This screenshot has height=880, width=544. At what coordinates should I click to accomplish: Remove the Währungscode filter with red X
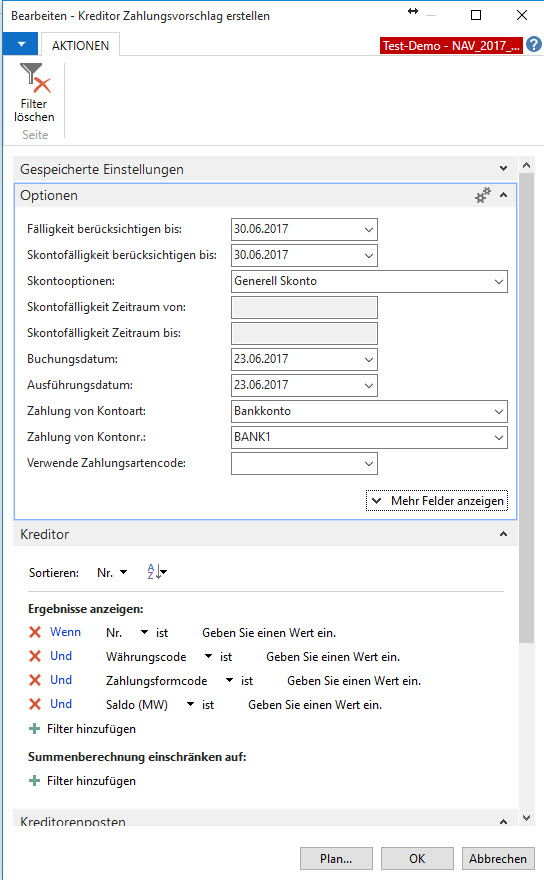click(35, 656)
